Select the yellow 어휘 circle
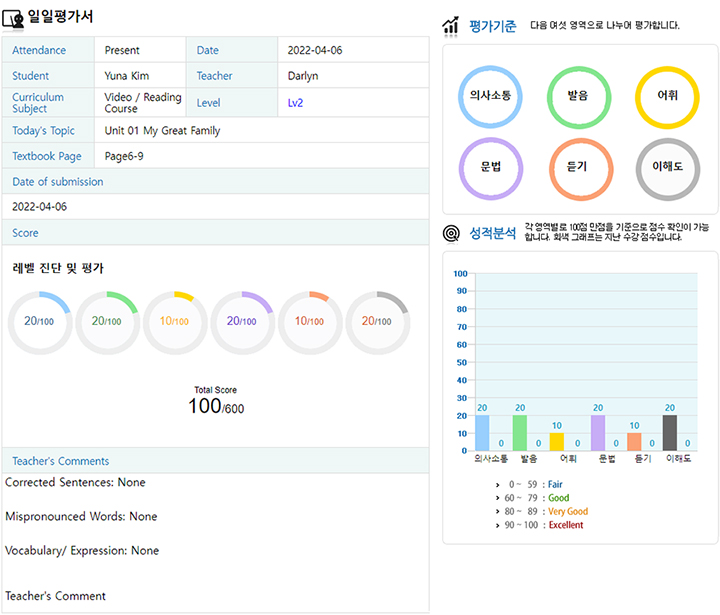Viewport: 720px width, 615px height. [666, 97]
